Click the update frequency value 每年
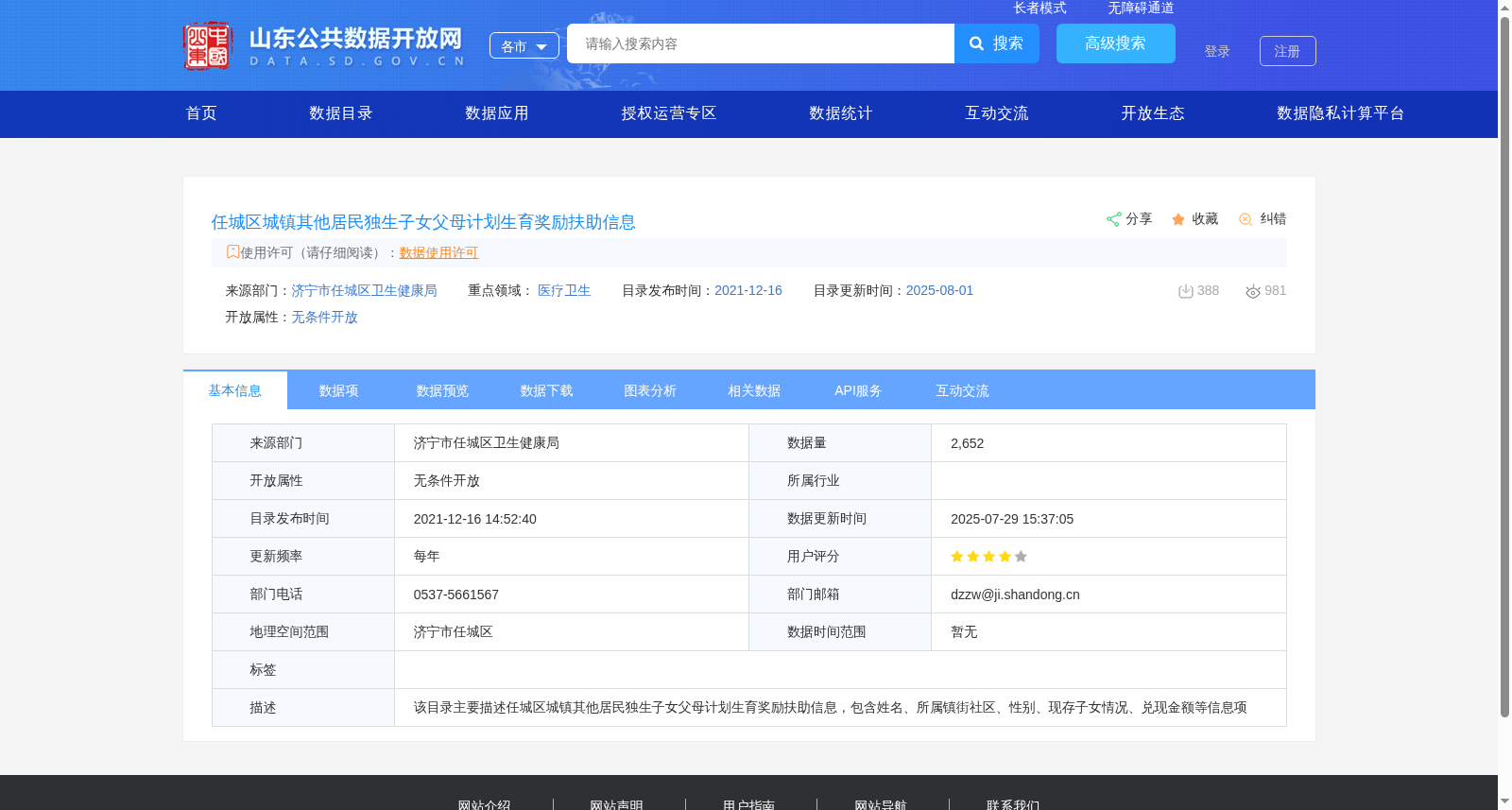The height and width of the screenshot is (810, 1512). point(427,557)
